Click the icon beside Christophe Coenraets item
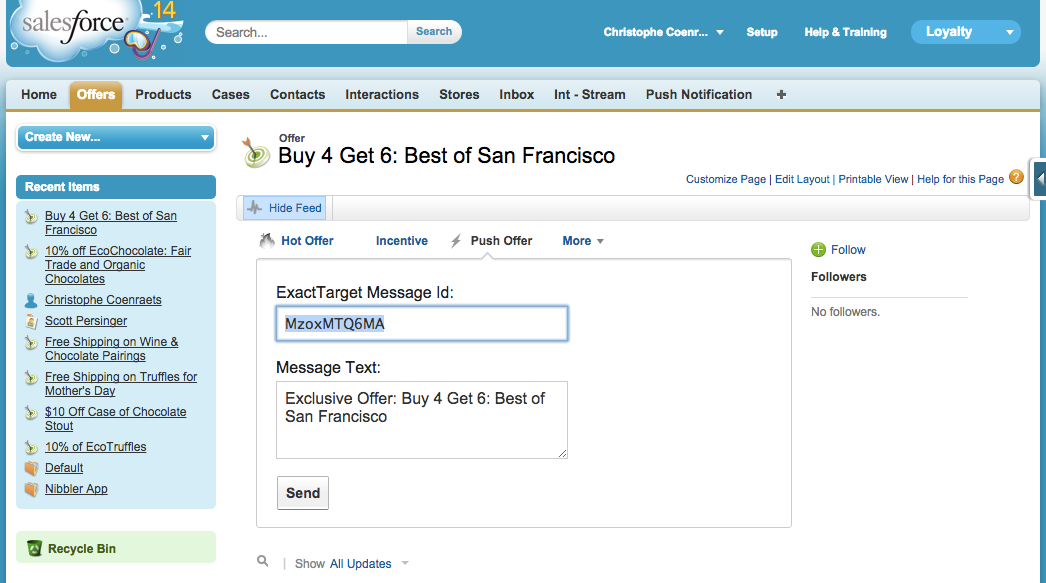The width and height of the screenshot is (1046, 583). 31,300
